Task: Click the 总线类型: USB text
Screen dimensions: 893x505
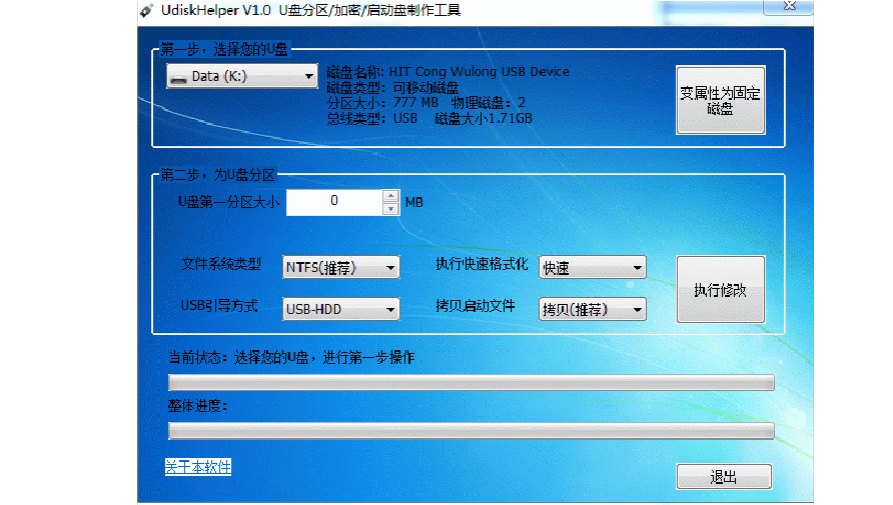Action: [372, 118]
